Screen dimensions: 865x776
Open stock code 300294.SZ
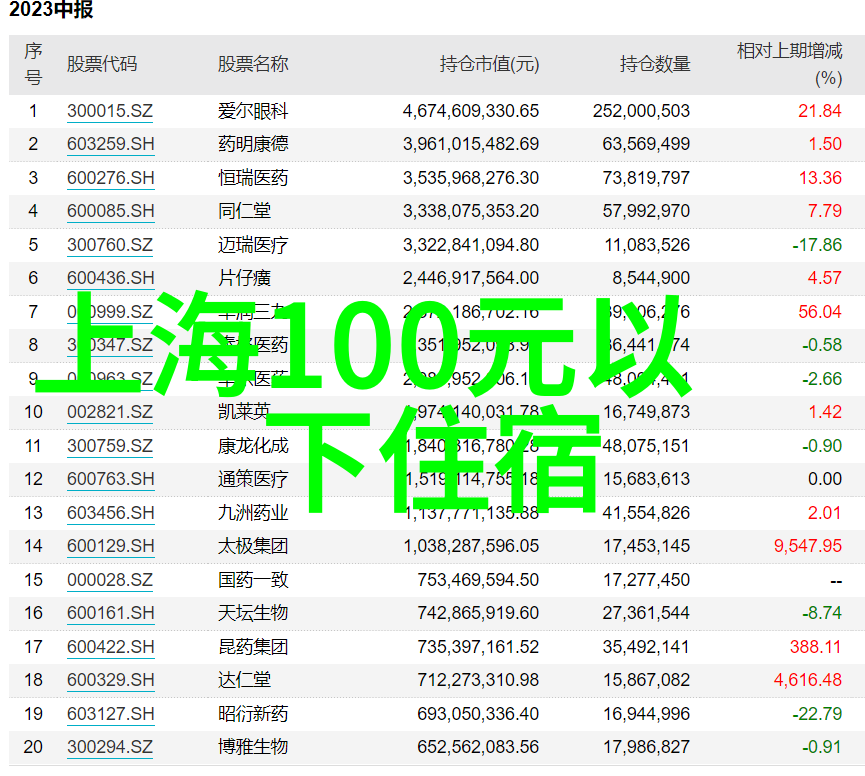(110, 747)
